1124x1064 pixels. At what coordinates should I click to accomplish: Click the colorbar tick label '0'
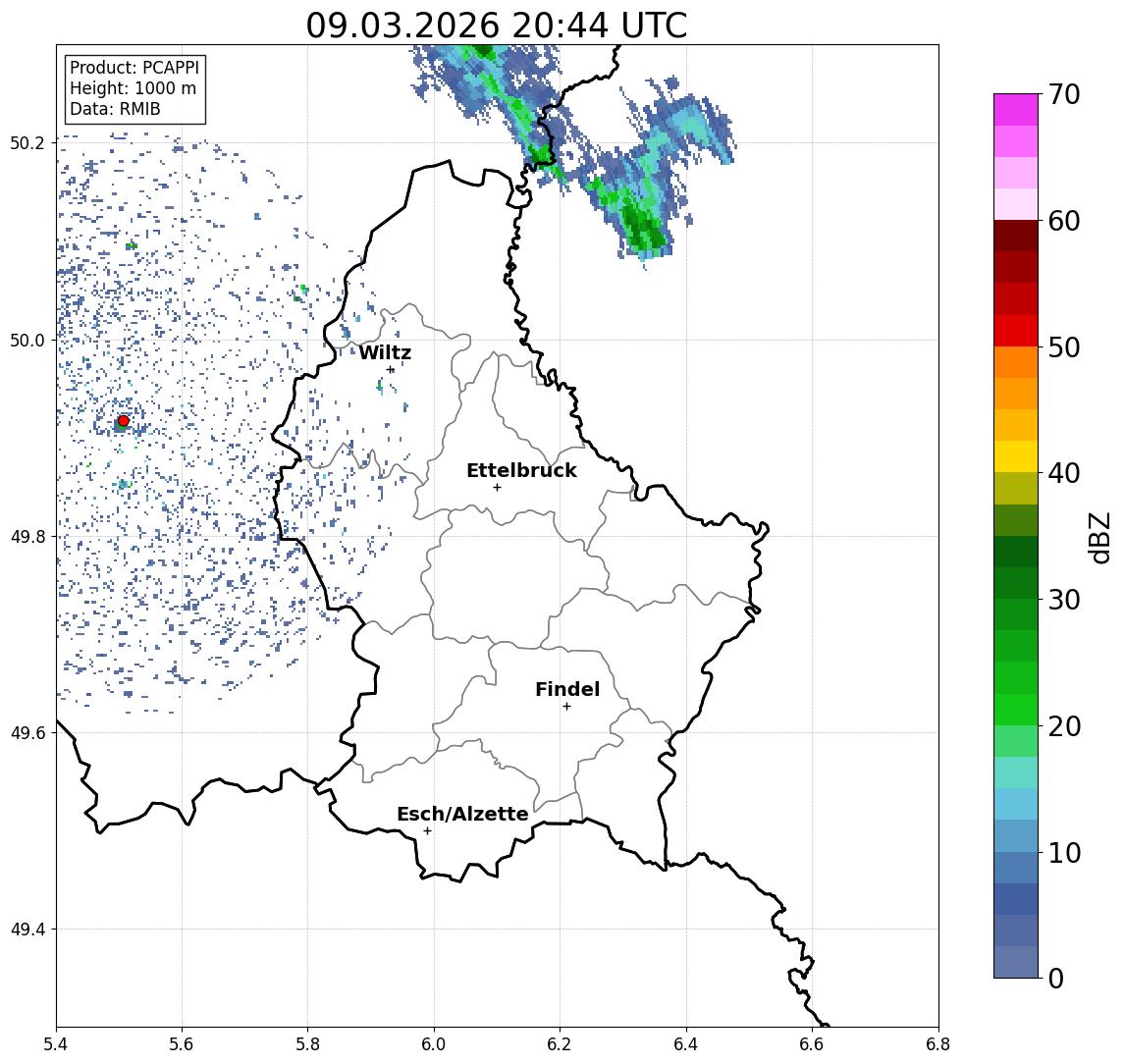(x=1056, y=978)
